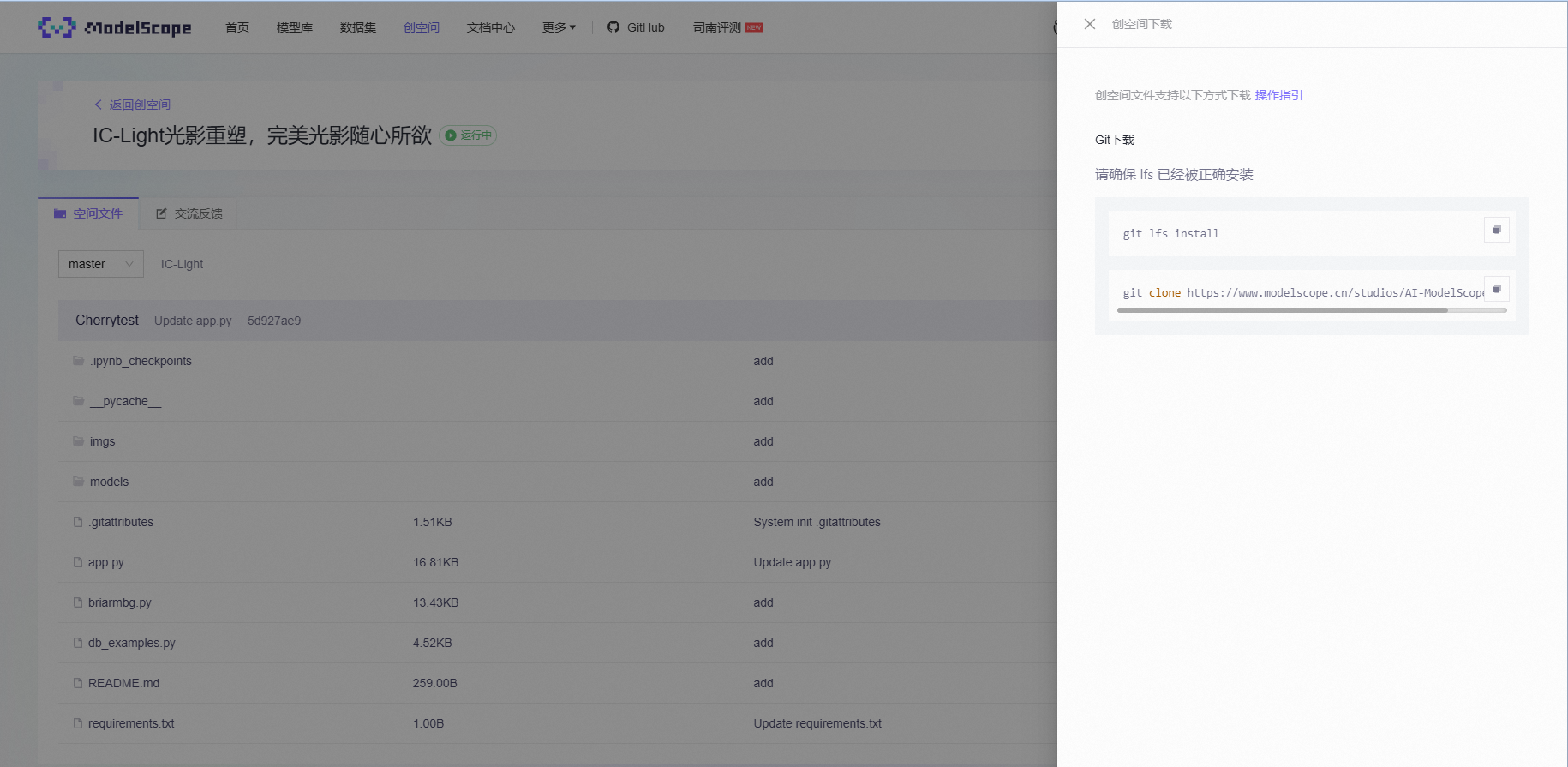Viewport: 1568px width, 767px height.
Task: Click the folder icon beside models
Action: (79, 482)
